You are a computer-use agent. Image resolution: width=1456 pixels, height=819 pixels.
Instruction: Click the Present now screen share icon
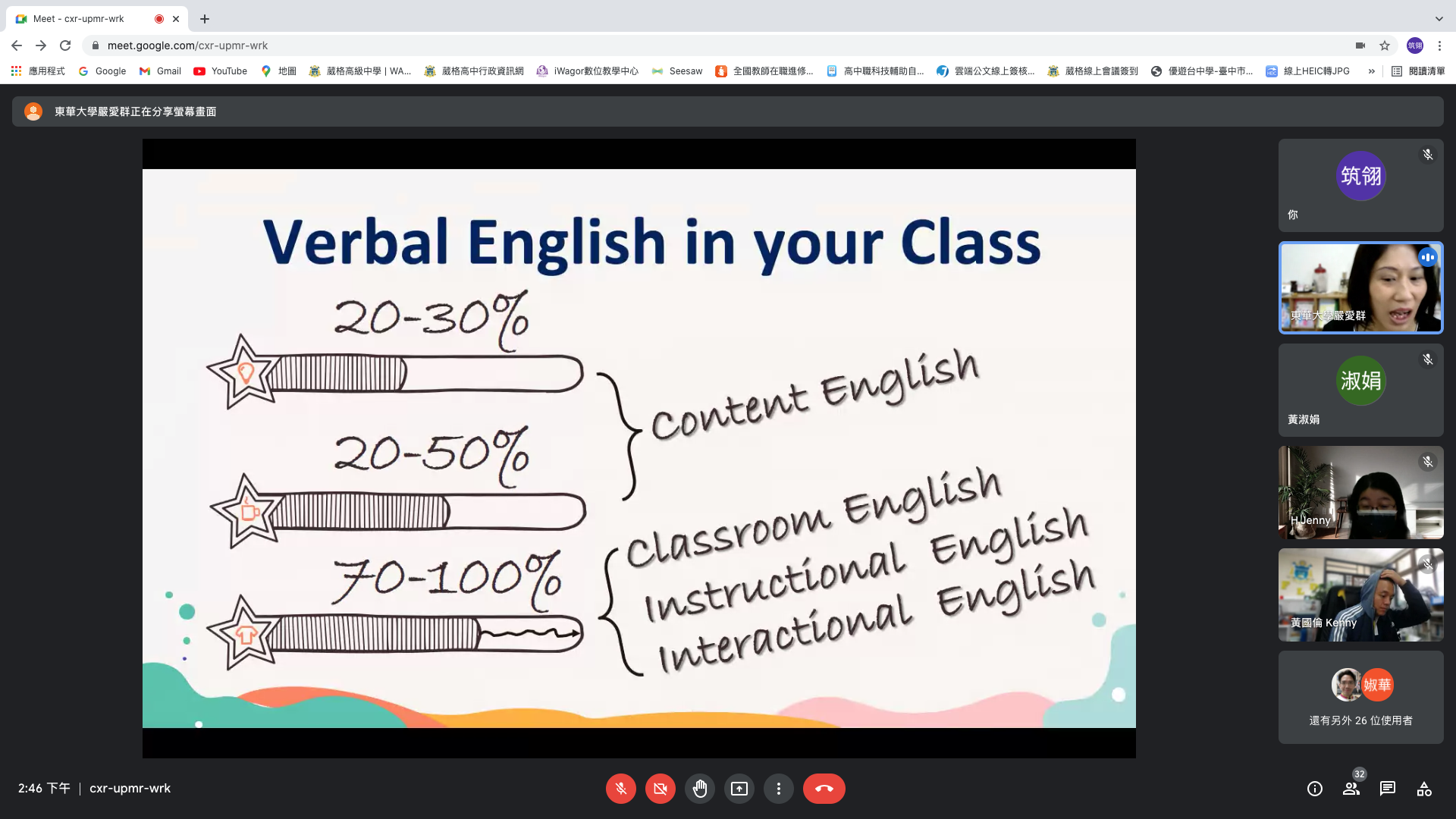pos(739,789)
